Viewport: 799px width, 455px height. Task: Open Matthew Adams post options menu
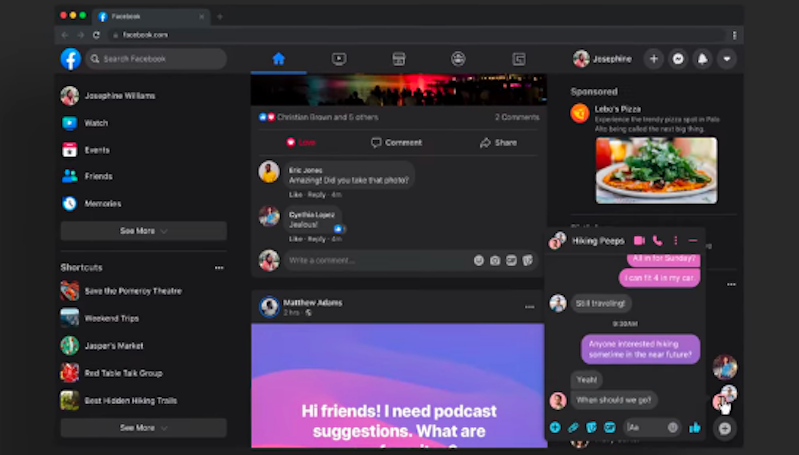point(530,307)
